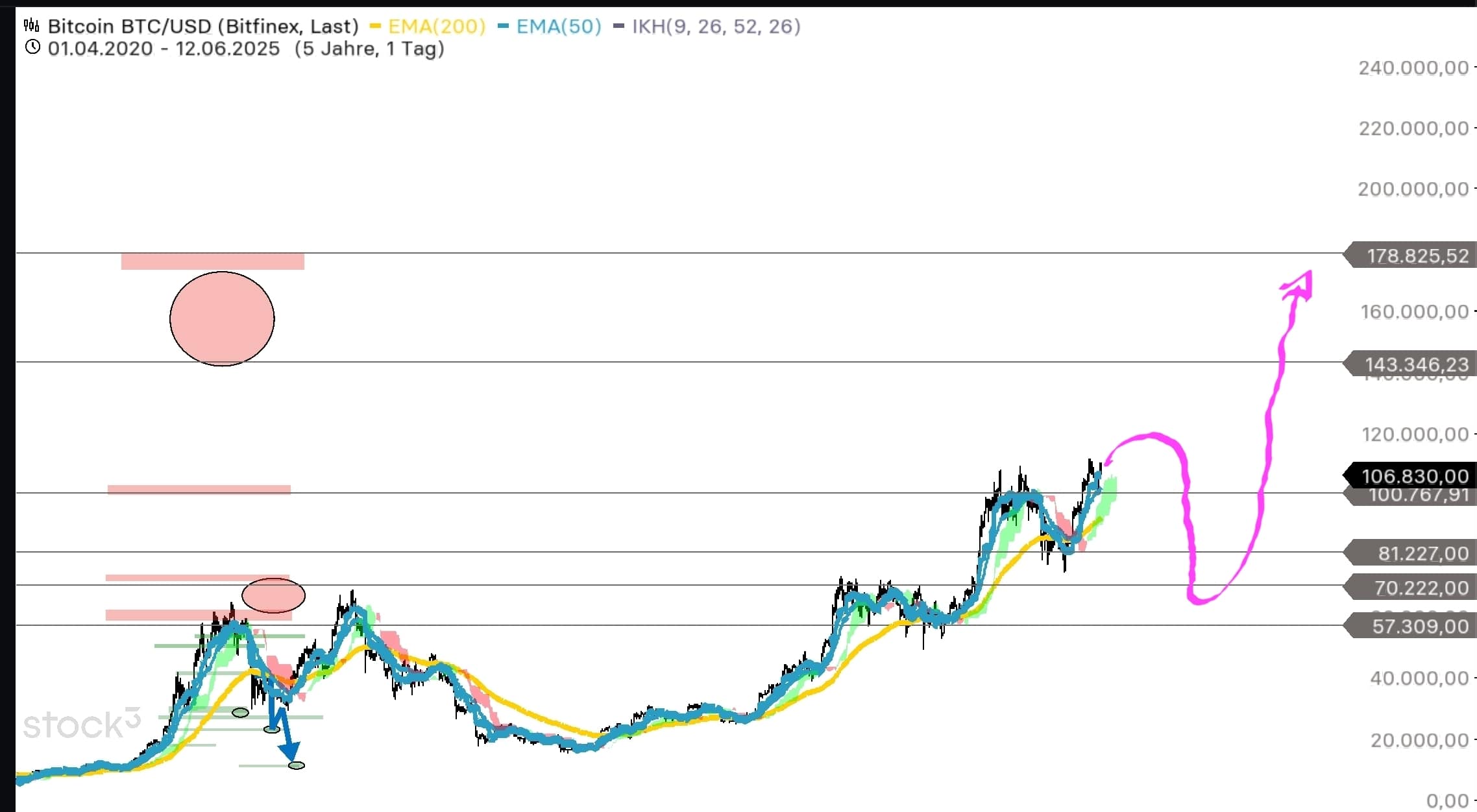Click green ellipse at blue arrow tip
Image resolution: width=1477 pixels, height=812 pixels.
pyautogui.click(x=297, y=765)
